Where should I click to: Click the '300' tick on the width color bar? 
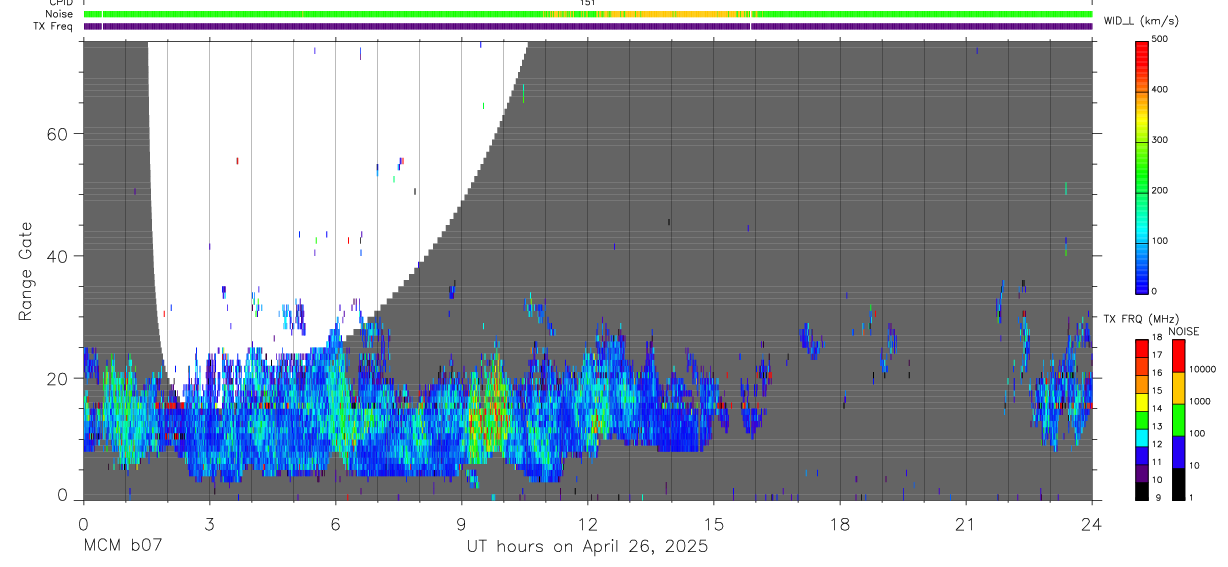click(1161, 140)
